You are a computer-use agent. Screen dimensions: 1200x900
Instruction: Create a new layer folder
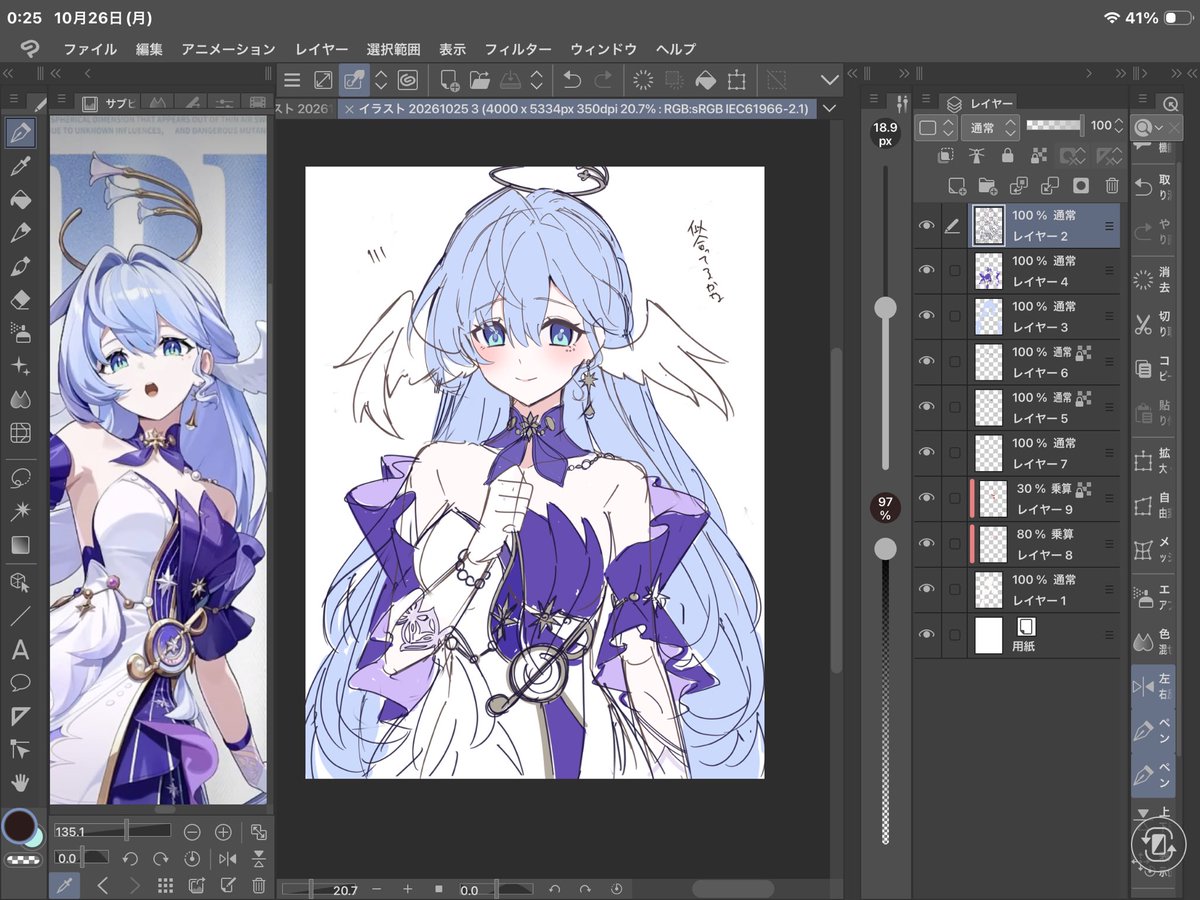click(988, 185)
